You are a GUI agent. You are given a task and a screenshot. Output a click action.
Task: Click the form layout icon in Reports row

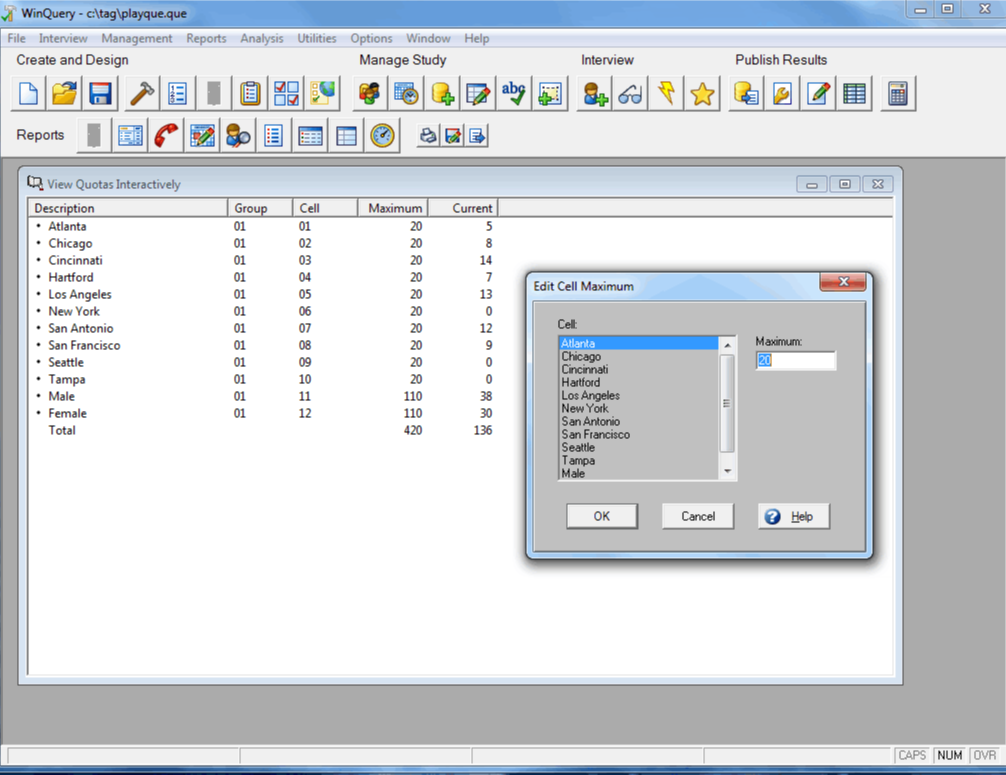tap(130, 135)
